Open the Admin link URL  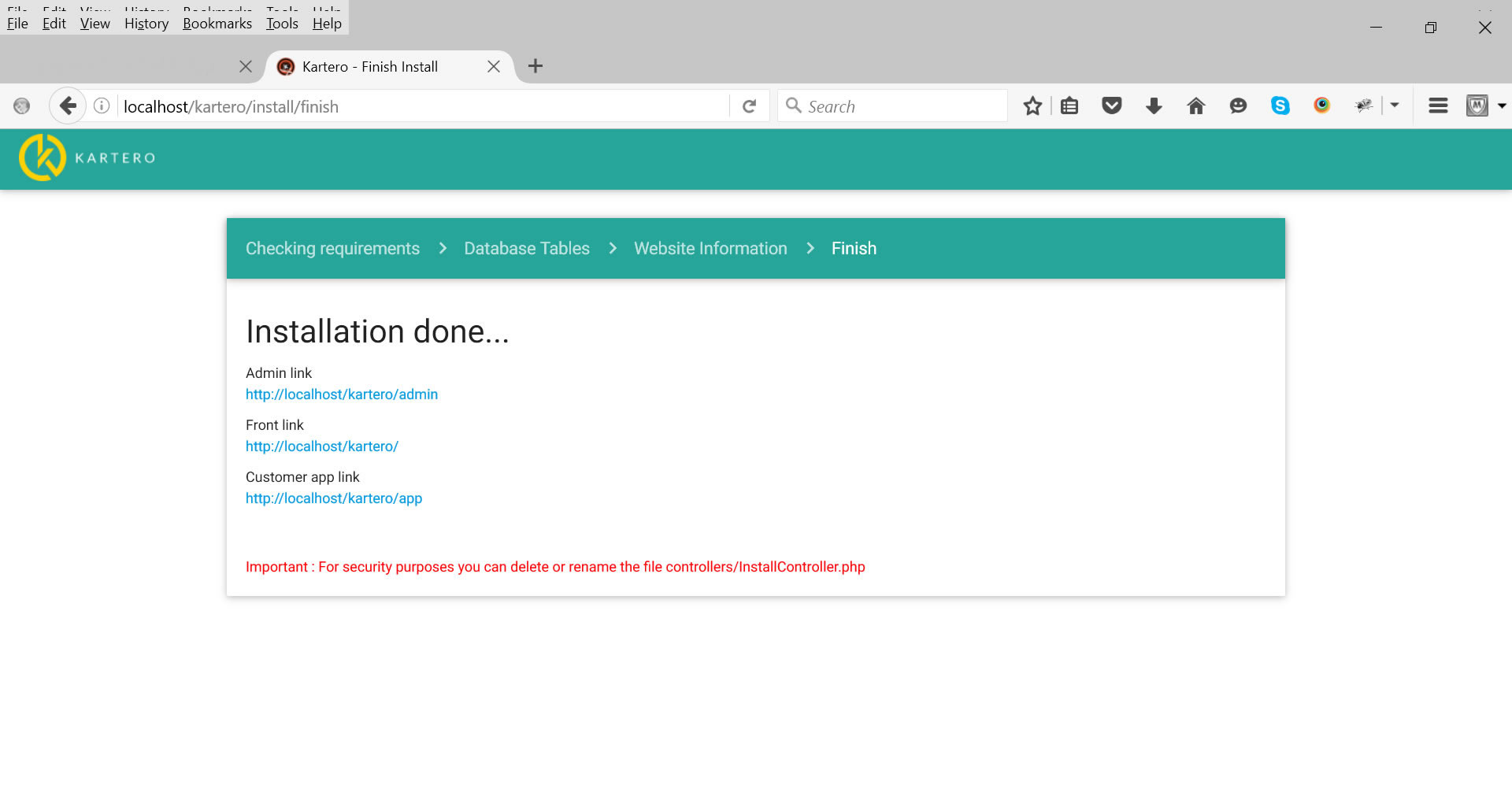(x=341, y=394)
